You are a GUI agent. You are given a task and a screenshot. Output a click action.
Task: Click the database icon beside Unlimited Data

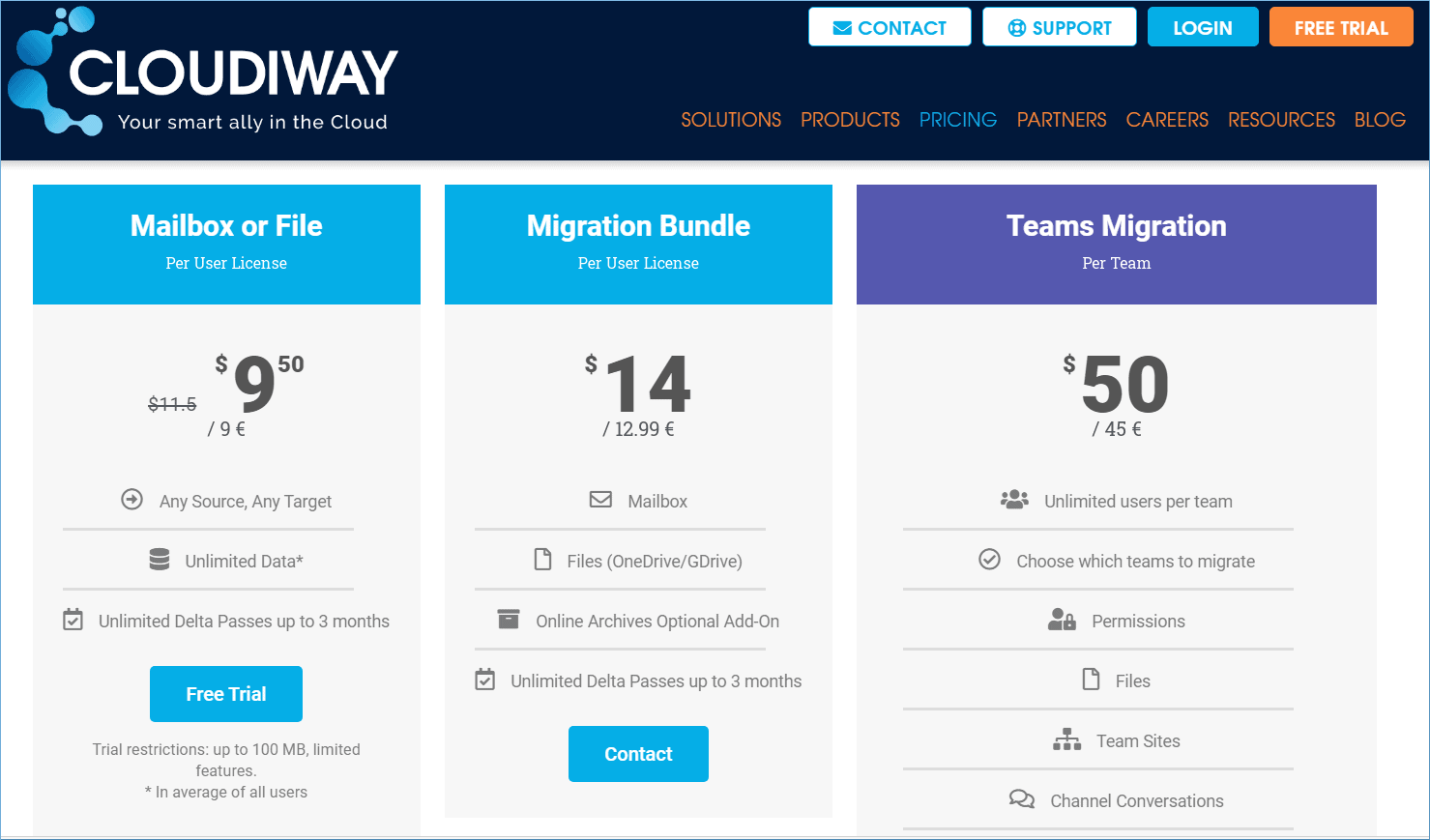pyautogui.click(x=160, y=560)
